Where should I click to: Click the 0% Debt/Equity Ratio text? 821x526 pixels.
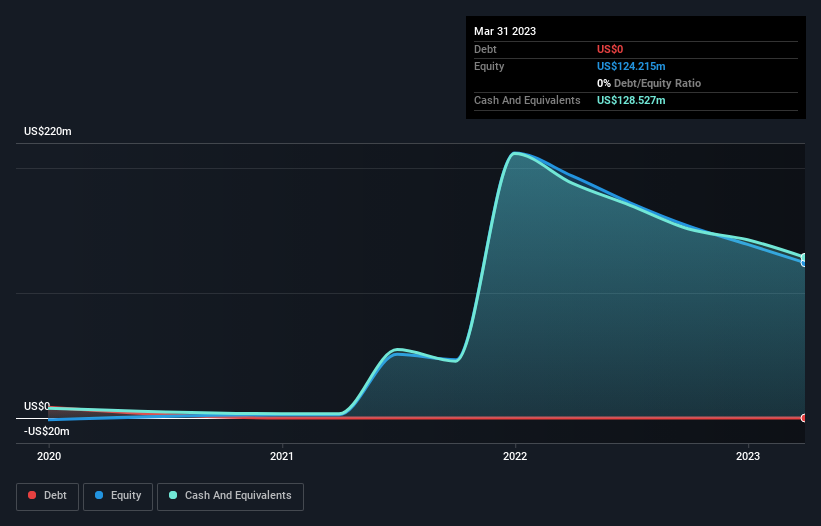(x=649, y=83)
